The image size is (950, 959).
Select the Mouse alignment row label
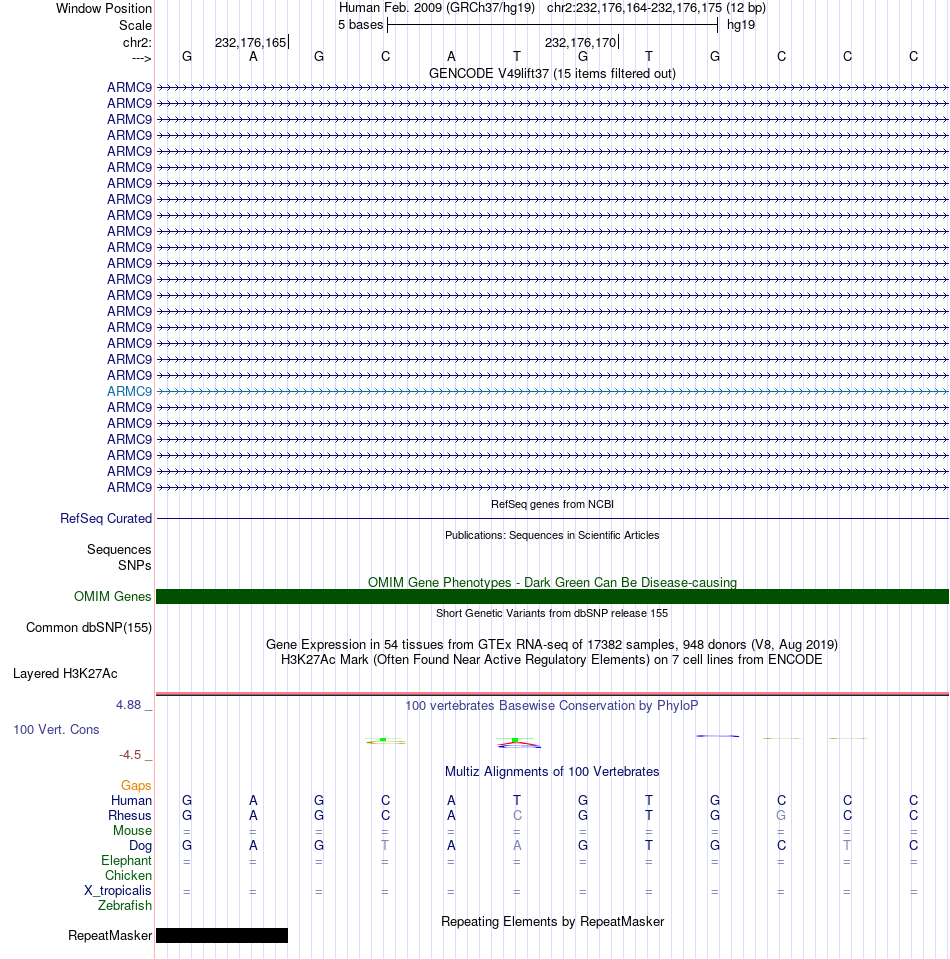click(x=132, y=831)
